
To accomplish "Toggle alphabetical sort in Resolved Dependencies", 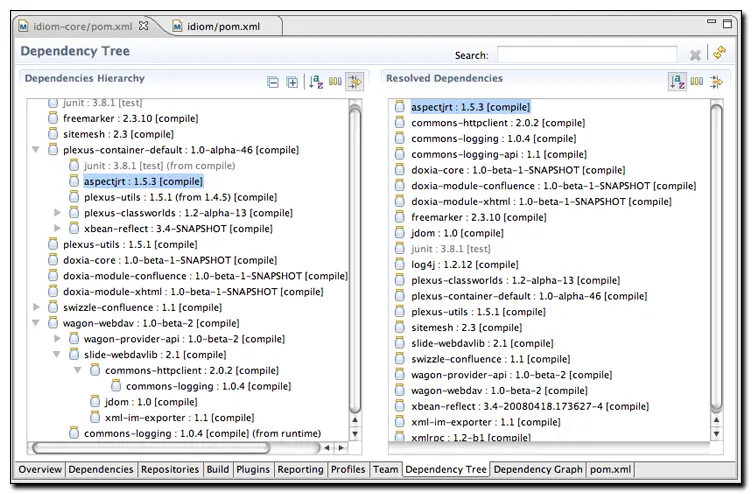I will click(677, 82).
